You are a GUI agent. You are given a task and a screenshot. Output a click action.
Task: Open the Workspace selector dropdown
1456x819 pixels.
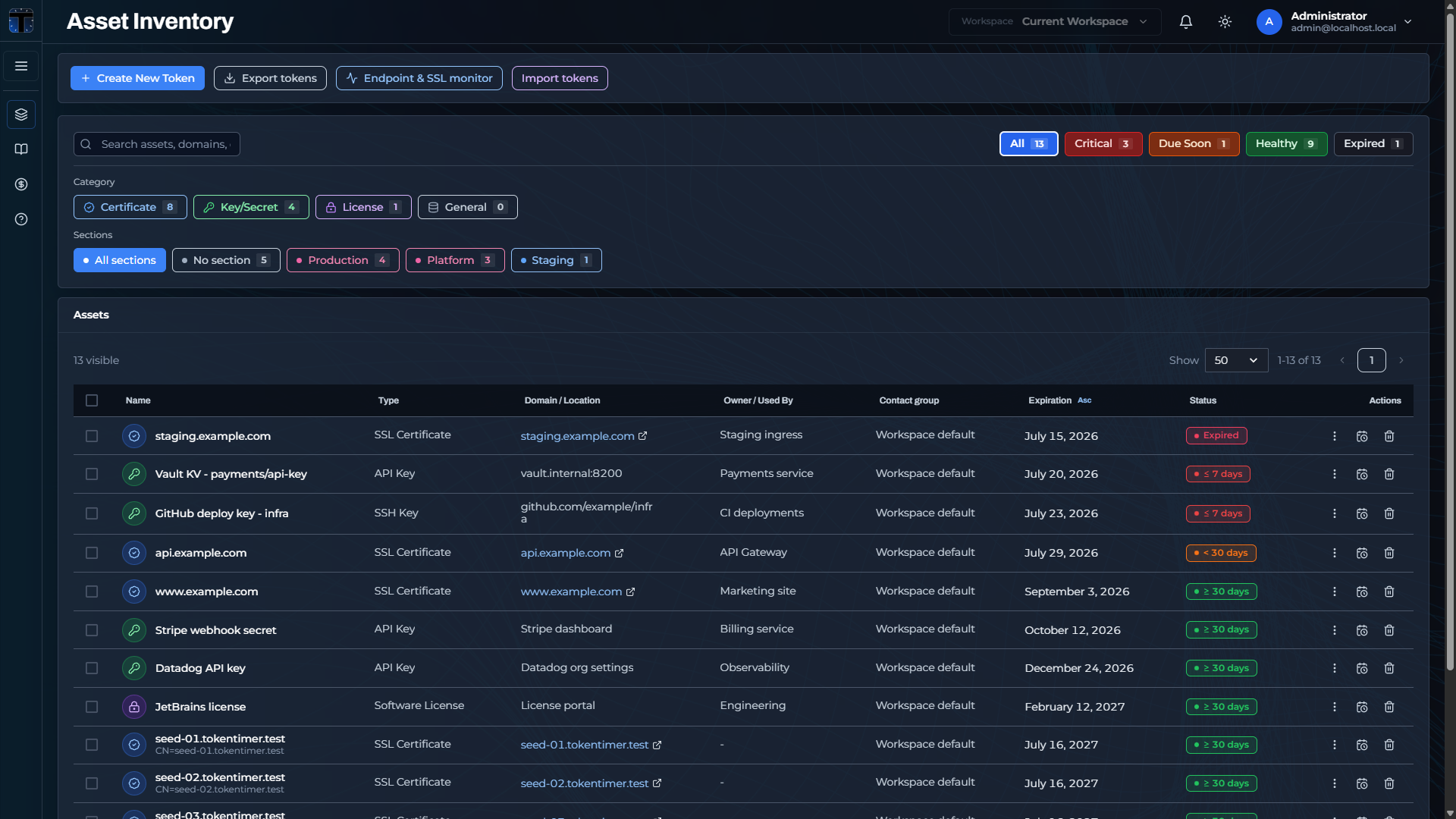click(x=1054, y=22)
